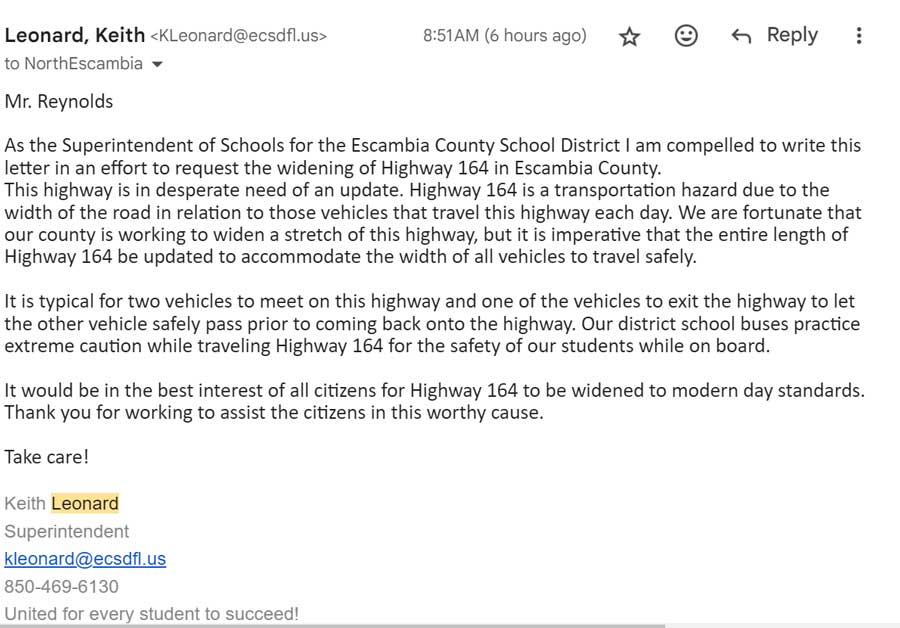Open the three-dot More options menu
The image size is (900, 628).
[x=858, y=36]
